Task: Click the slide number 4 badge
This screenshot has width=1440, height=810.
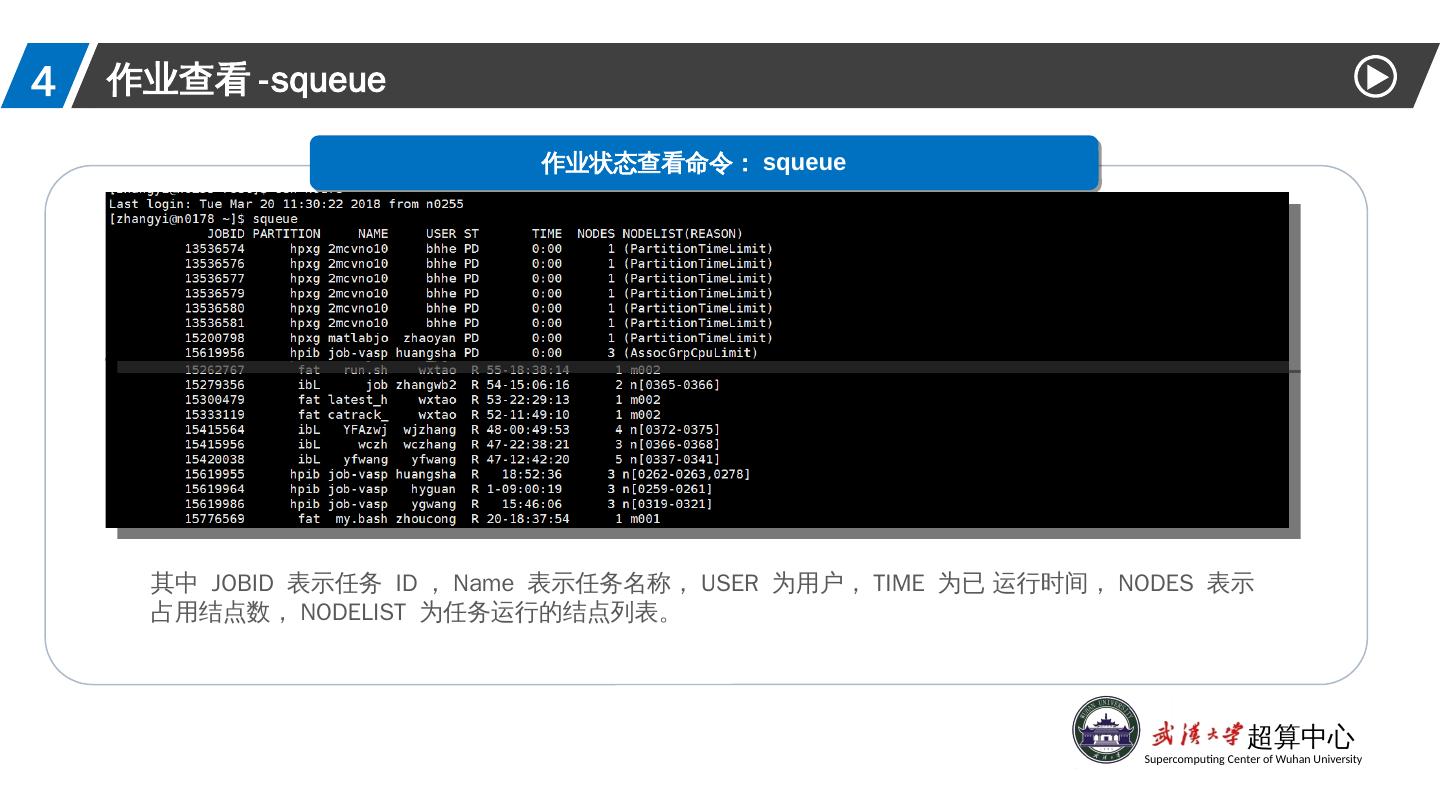Action: [42, 80]
